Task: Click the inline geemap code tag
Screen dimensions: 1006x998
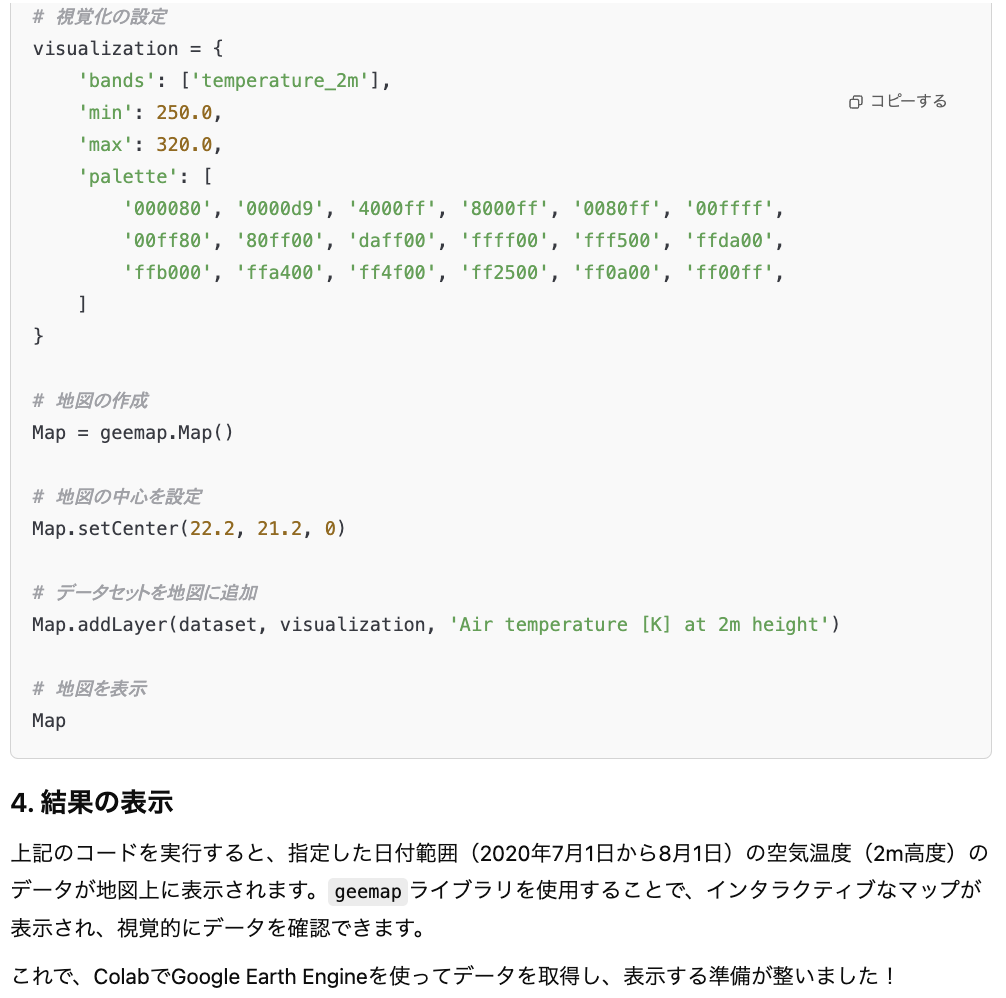Action: pyautogui.click(x=368, y=892)
